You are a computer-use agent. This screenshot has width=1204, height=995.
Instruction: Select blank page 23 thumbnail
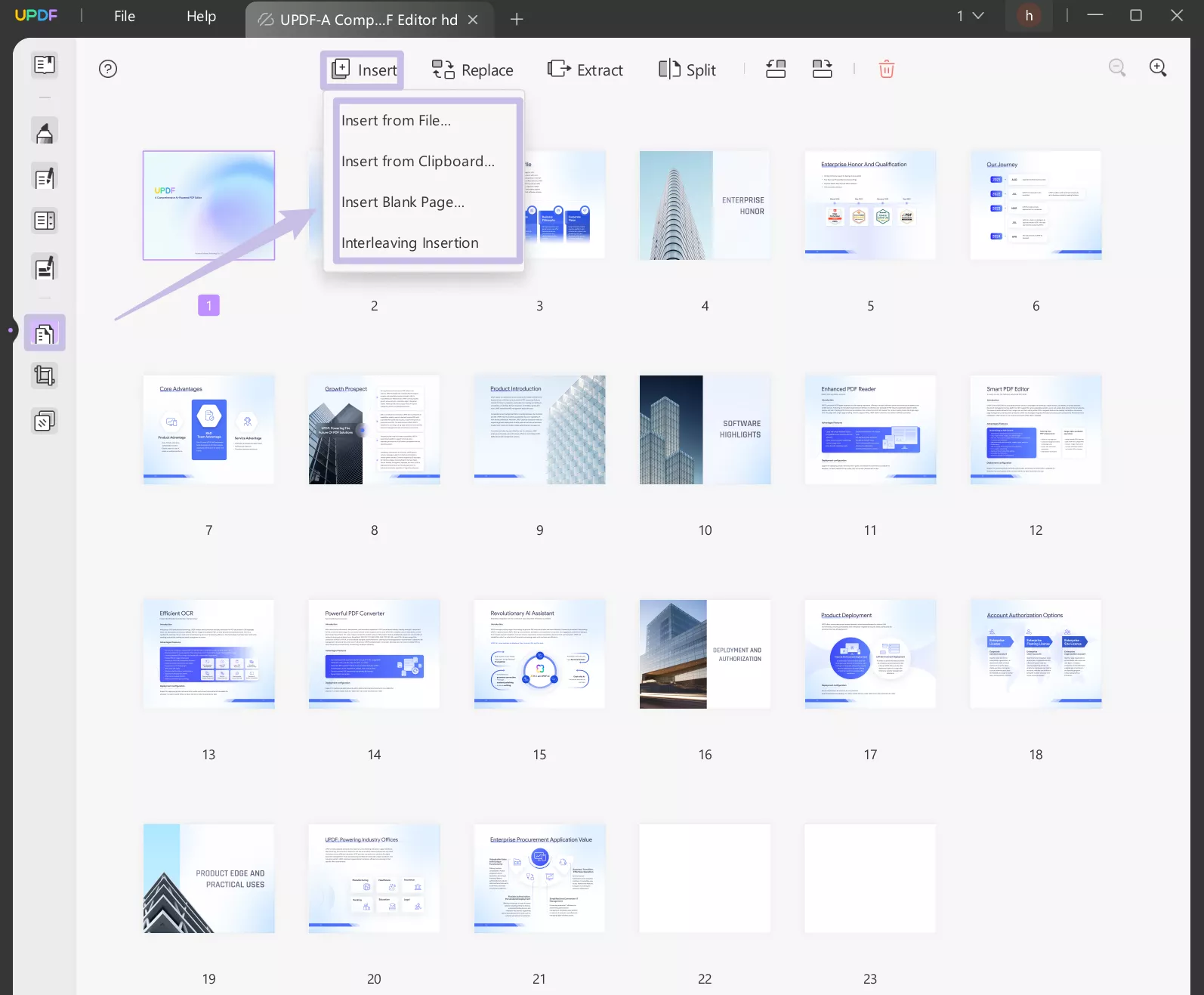(870, 879)
